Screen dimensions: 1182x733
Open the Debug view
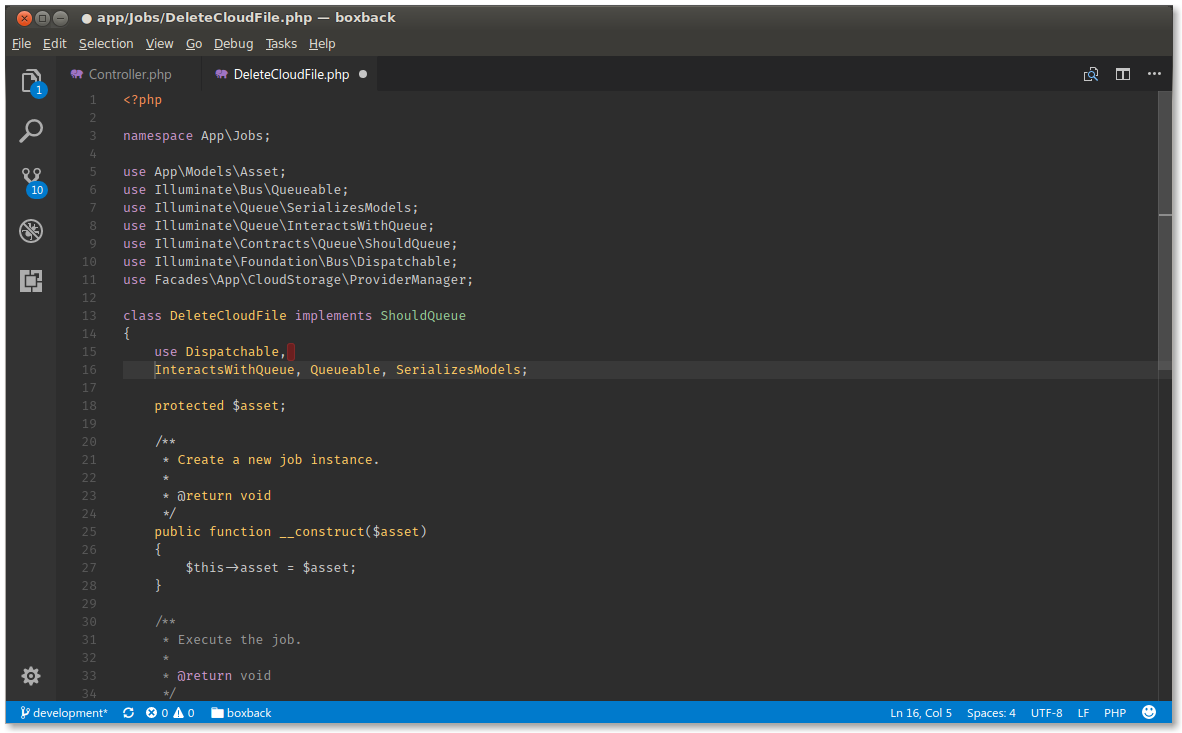pos(31,231)
